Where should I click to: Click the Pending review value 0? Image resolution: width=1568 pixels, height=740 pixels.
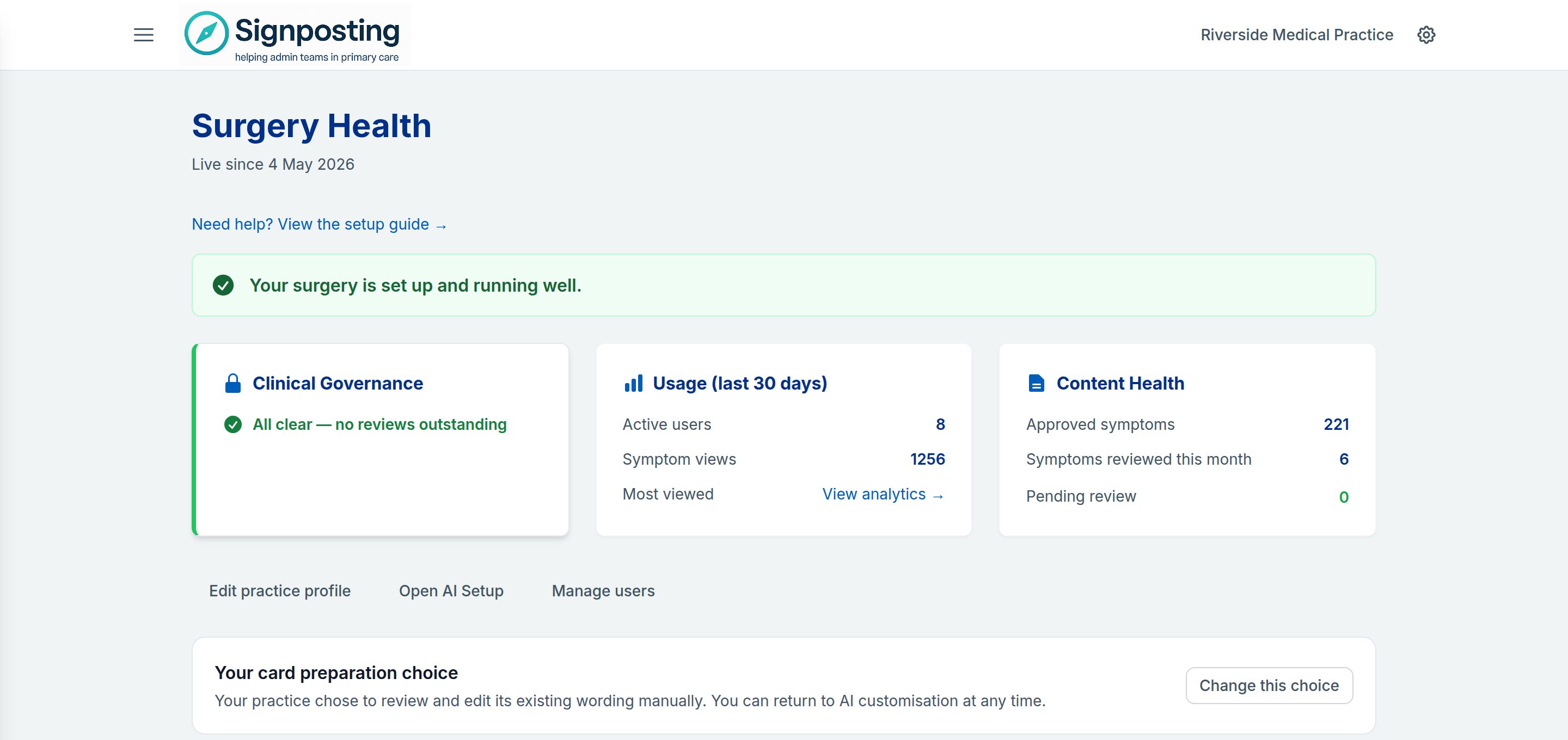click(x=1344, y=497)
